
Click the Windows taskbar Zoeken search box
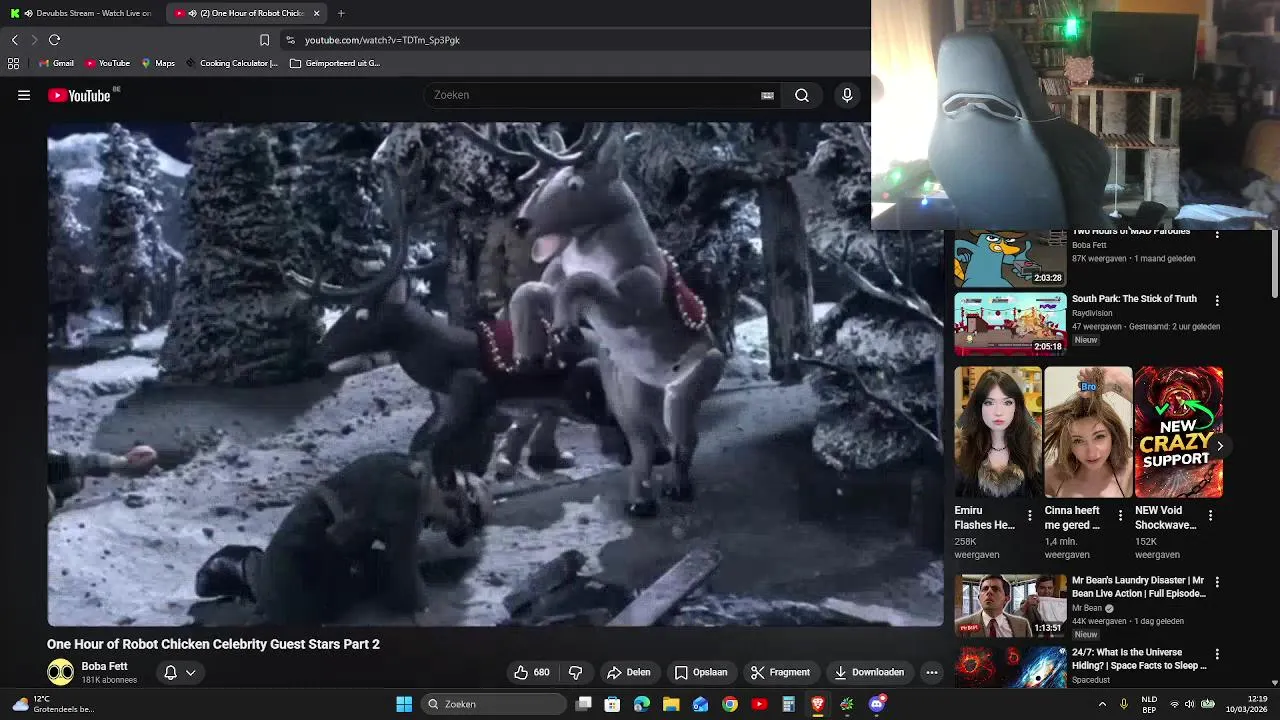[x=492, y=704]
